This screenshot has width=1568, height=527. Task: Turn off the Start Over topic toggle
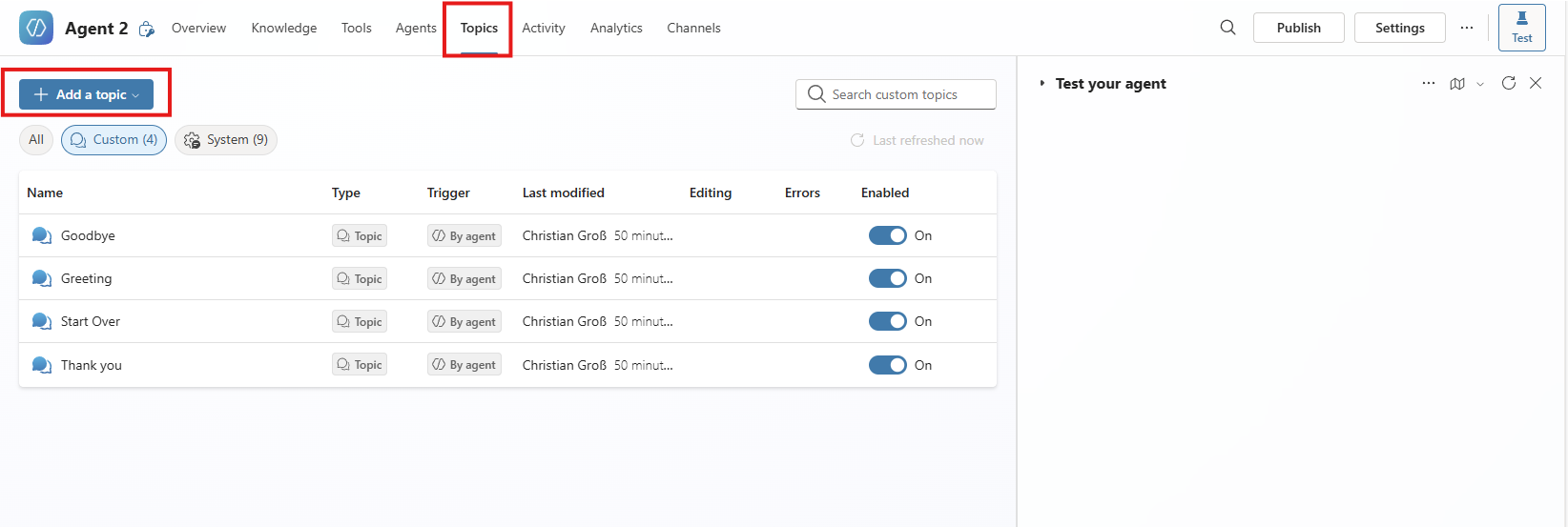pos(888,321)
